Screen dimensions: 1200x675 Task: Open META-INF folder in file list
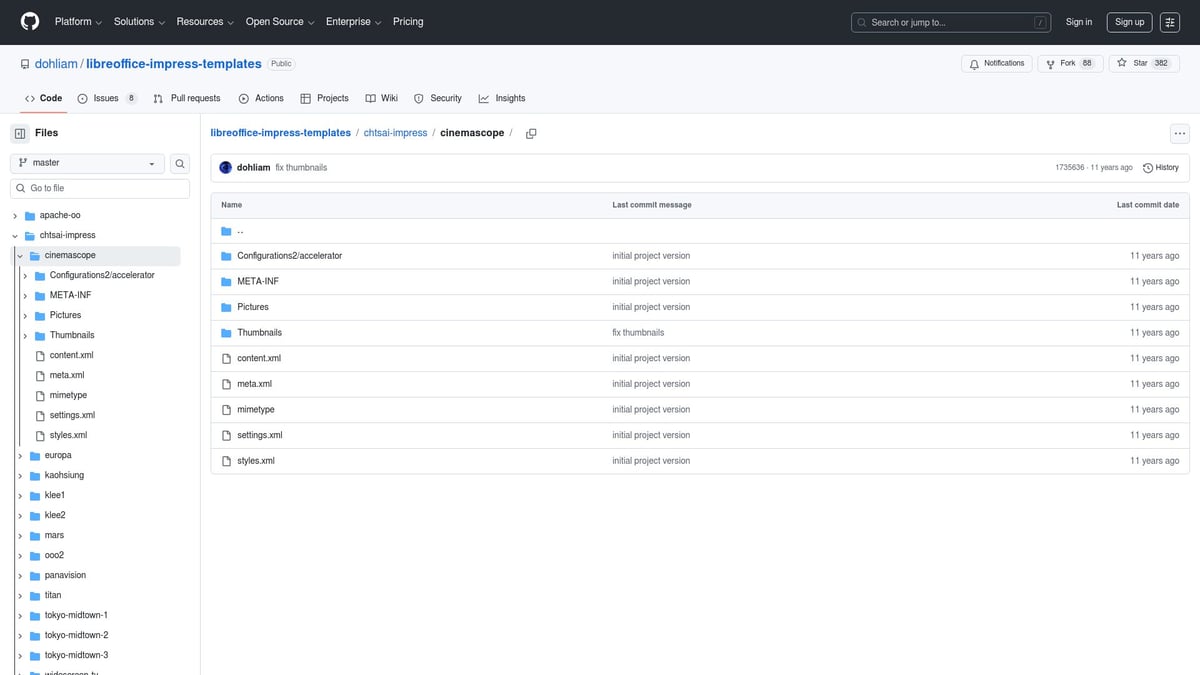click(258, 281)
